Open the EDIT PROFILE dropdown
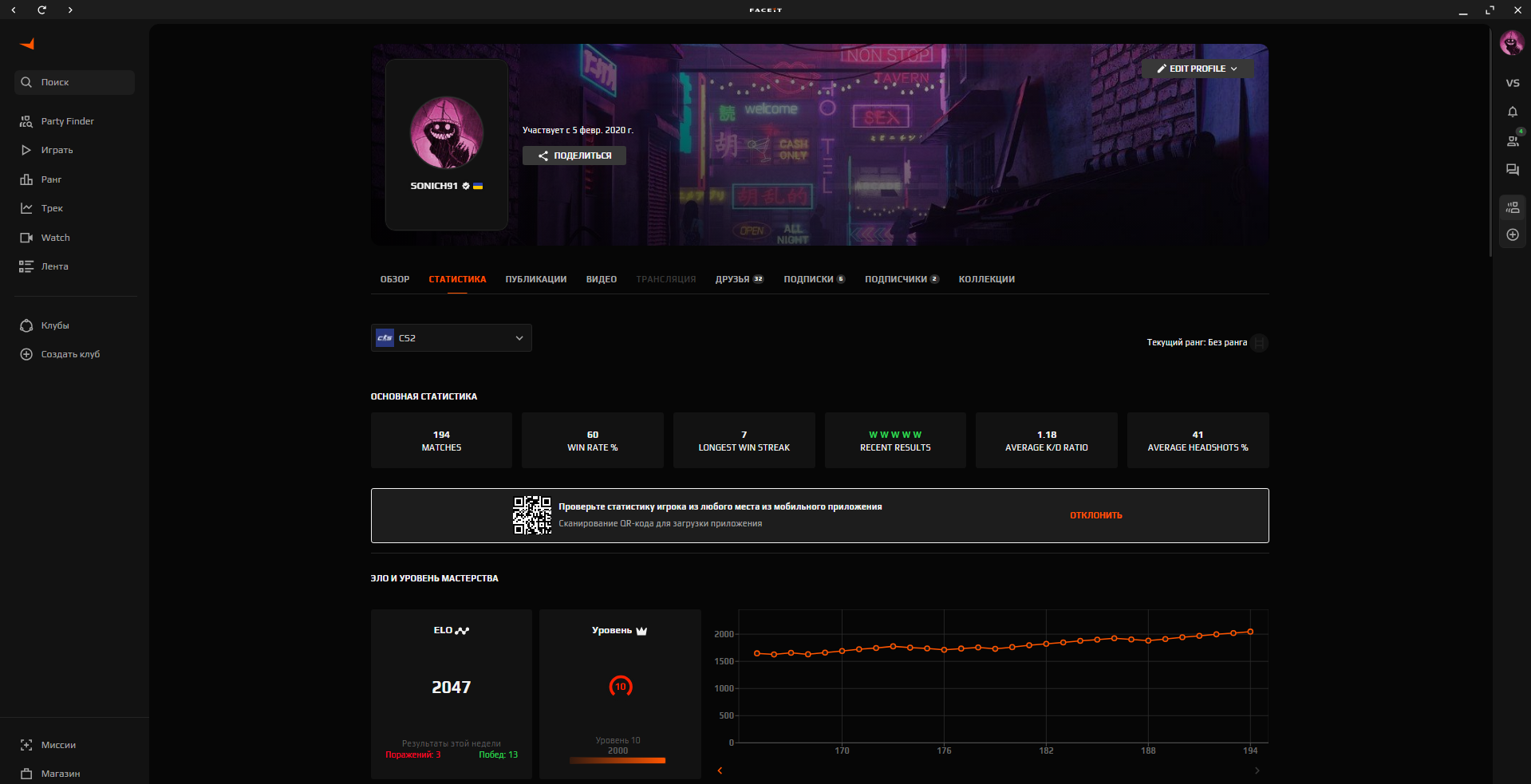Screen dimensions: 1531x784 [1198, 69]
